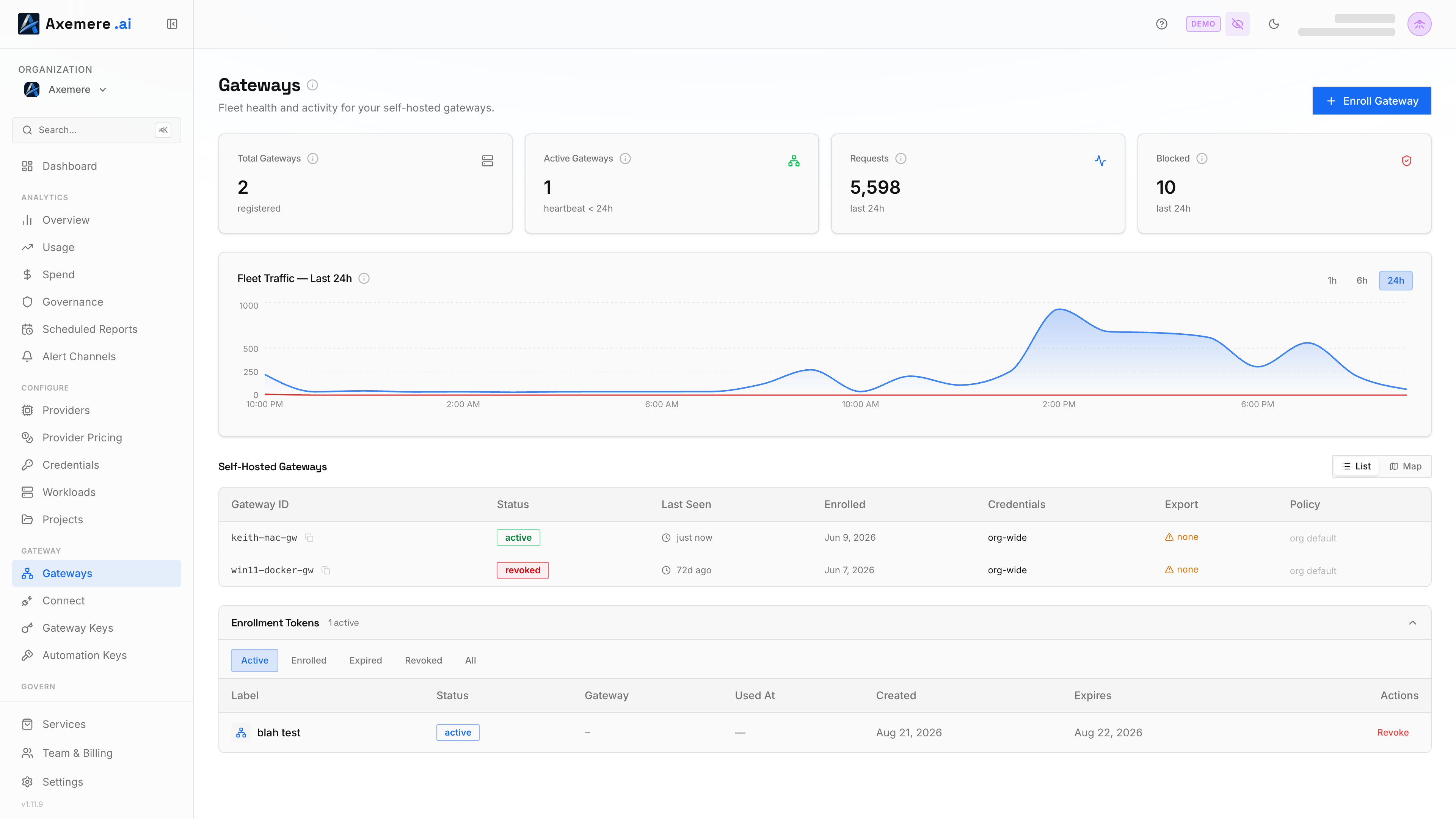Copy the win11-docker-gw gateway ID
Image resolution: width=1456 pixels, height=819 pixels.
[x=326, y=570]
